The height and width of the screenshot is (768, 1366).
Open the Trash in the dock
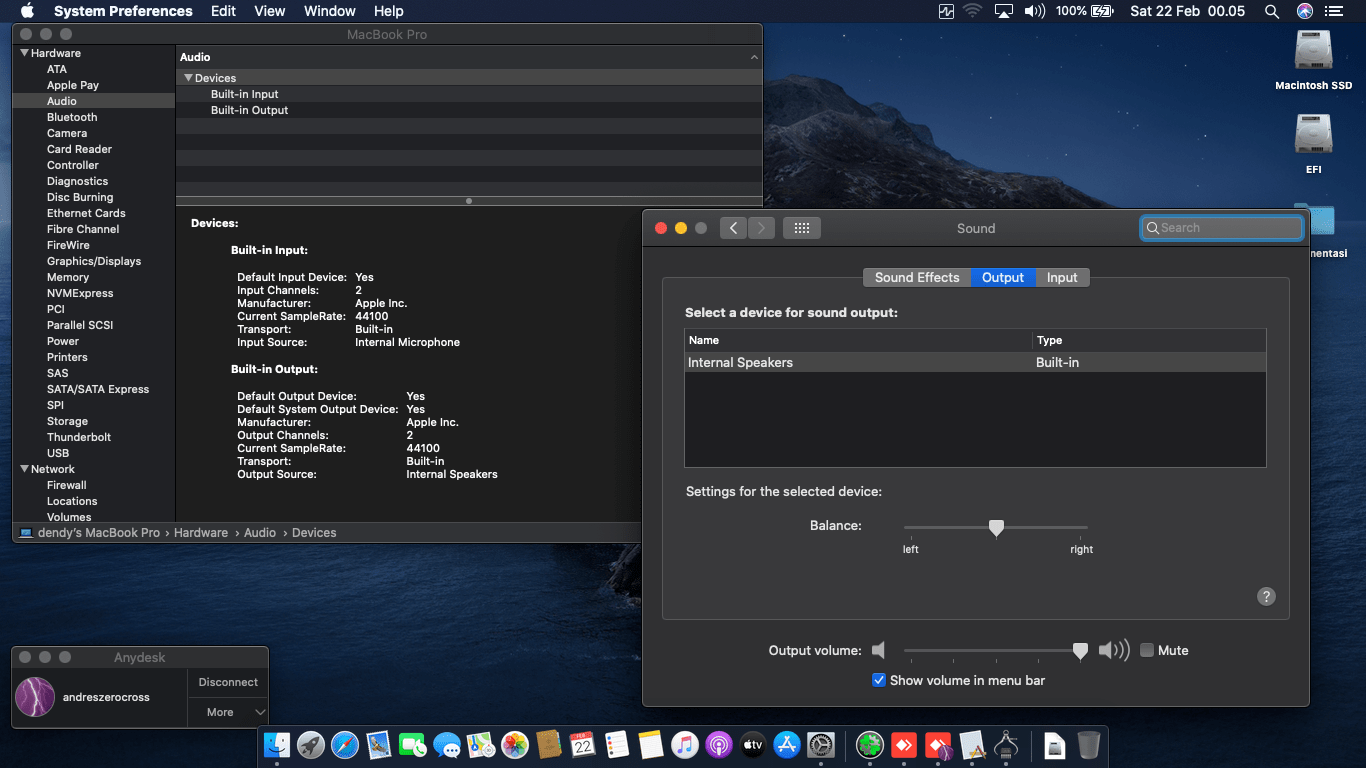point(1089,744)
